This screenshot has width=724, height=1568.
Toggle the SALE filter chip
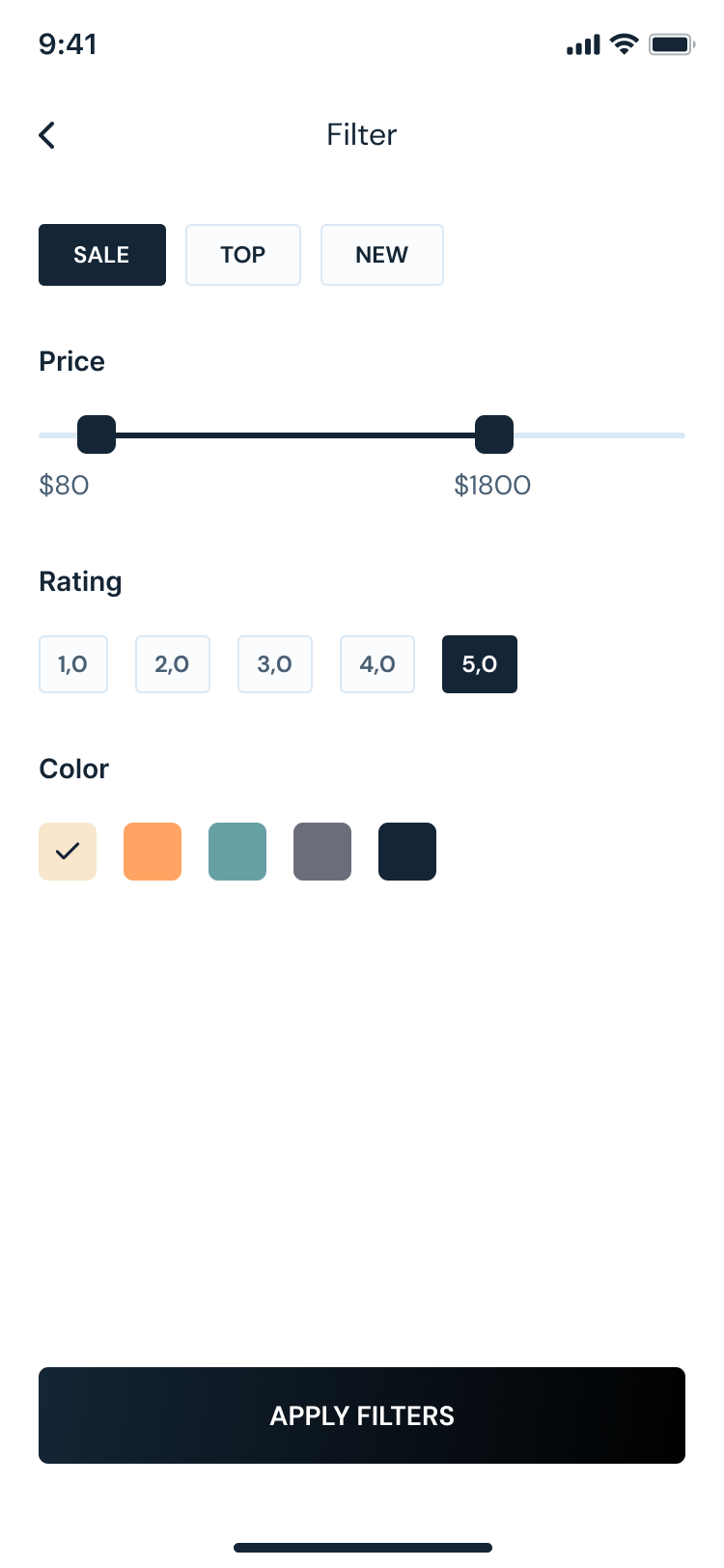[x=102, y=255]
